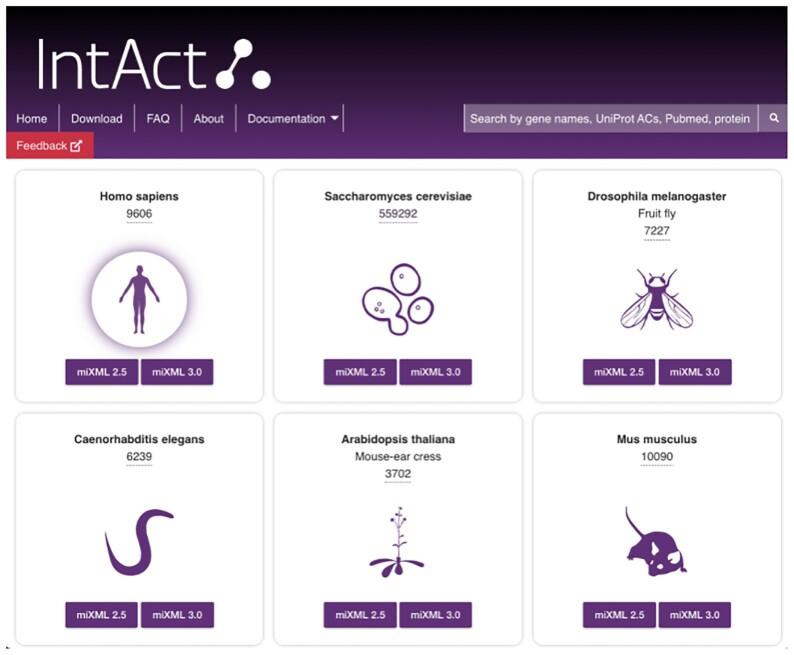Viewport: 794px width, 655px height.
Task: Open the About page
Action: click(x=209, y=118)
